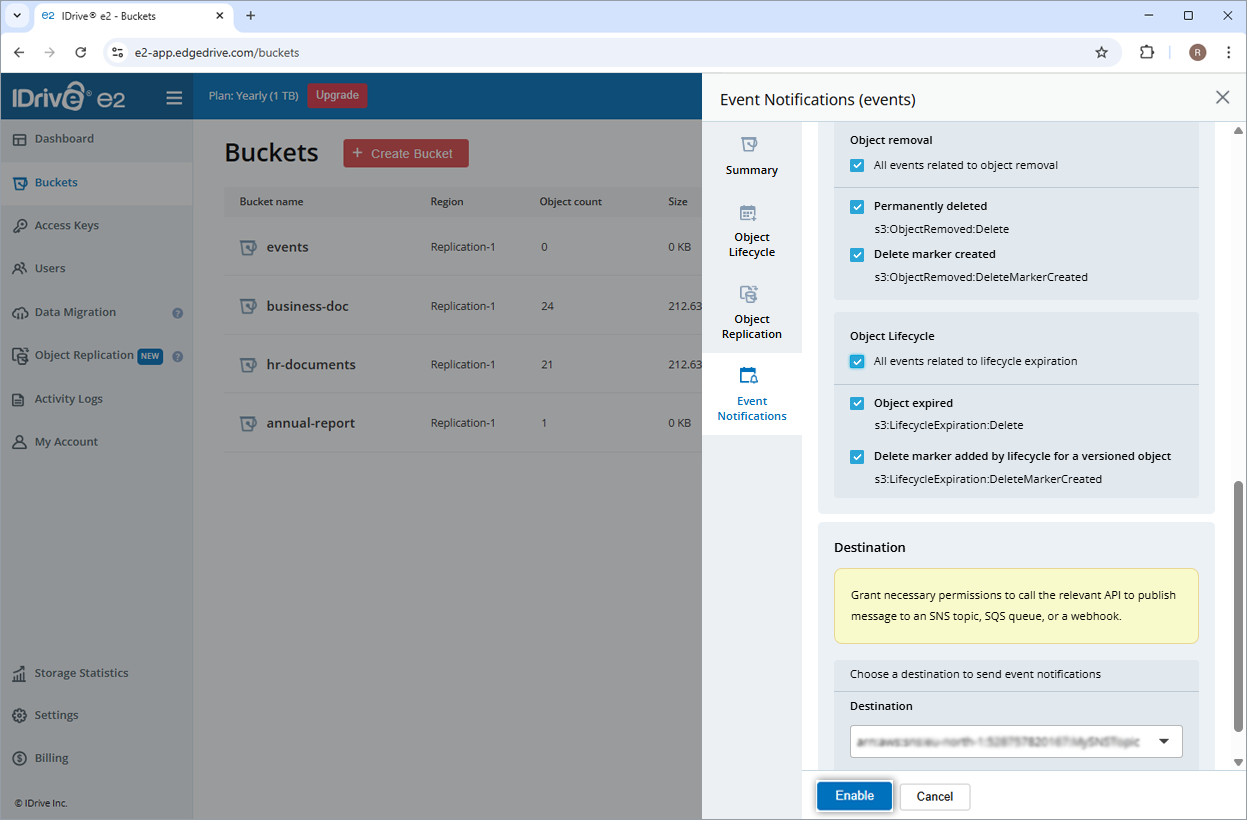Click the events bucket icon
Viewport: 1247px width, 820px height.
249,247
